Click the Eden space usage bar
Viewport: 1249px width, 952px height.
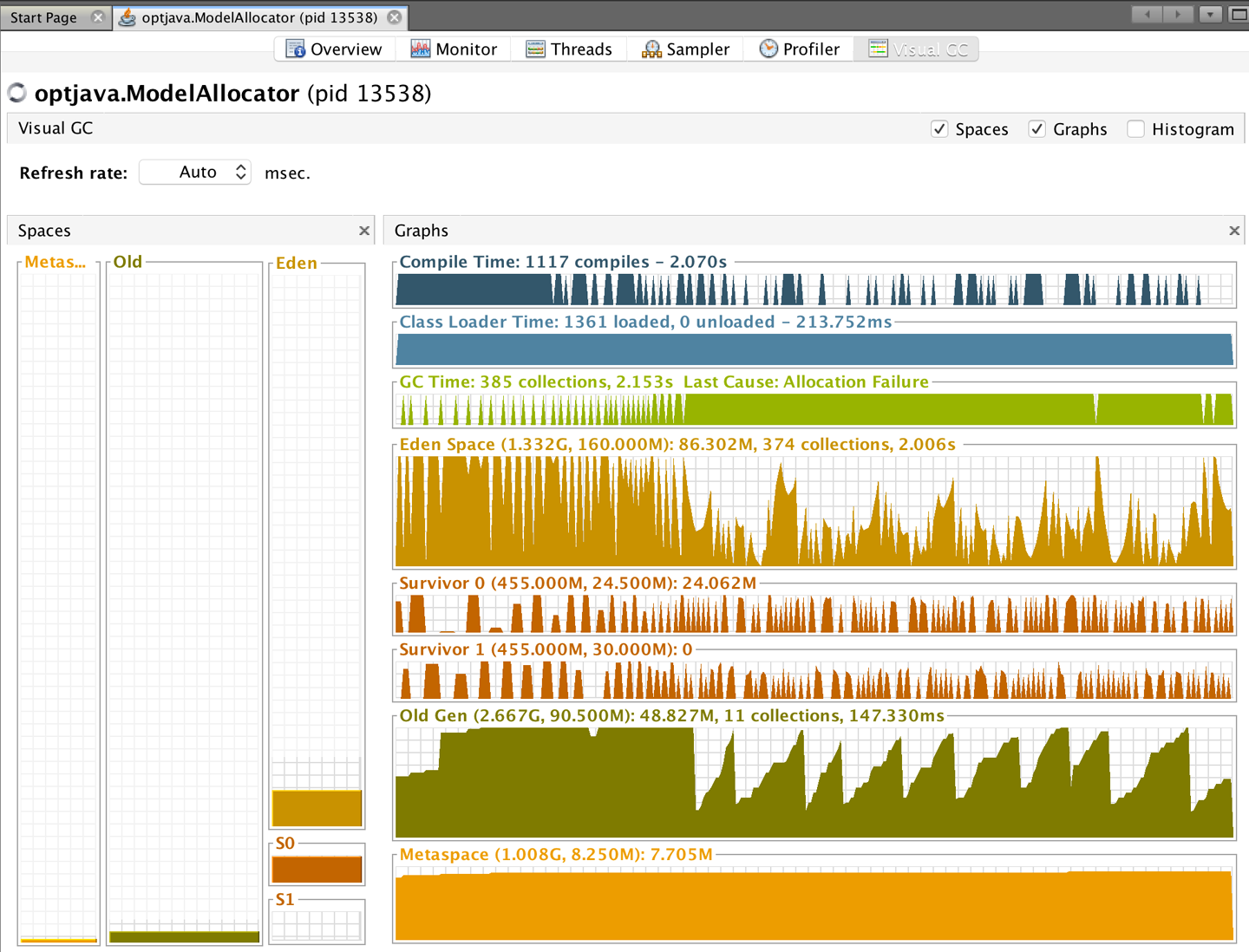(x=317, y=808)
